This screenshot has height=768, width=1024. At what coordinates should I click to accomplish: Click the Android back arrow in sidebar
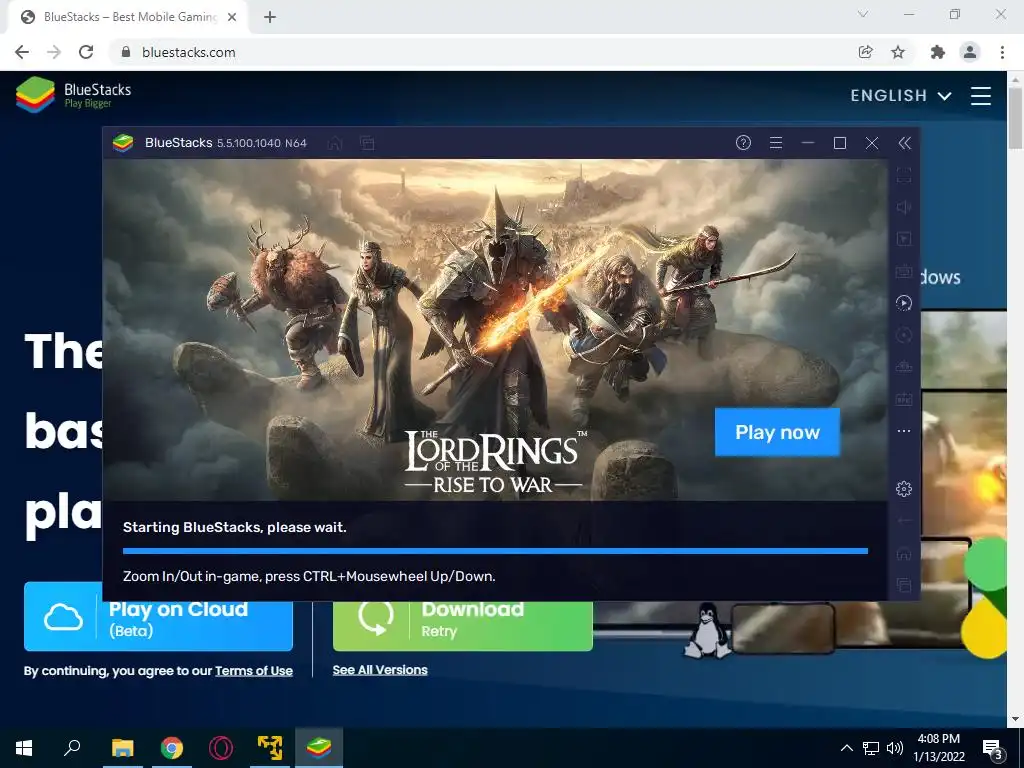904,520
